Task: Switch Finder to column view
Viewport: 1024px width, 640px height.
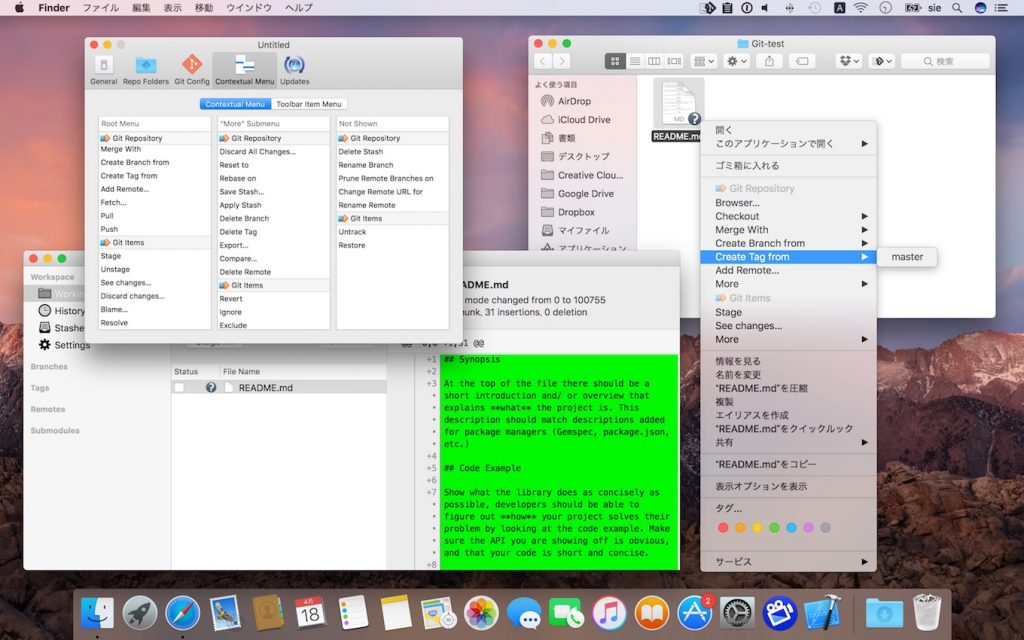Action: (x=655, y=60)
